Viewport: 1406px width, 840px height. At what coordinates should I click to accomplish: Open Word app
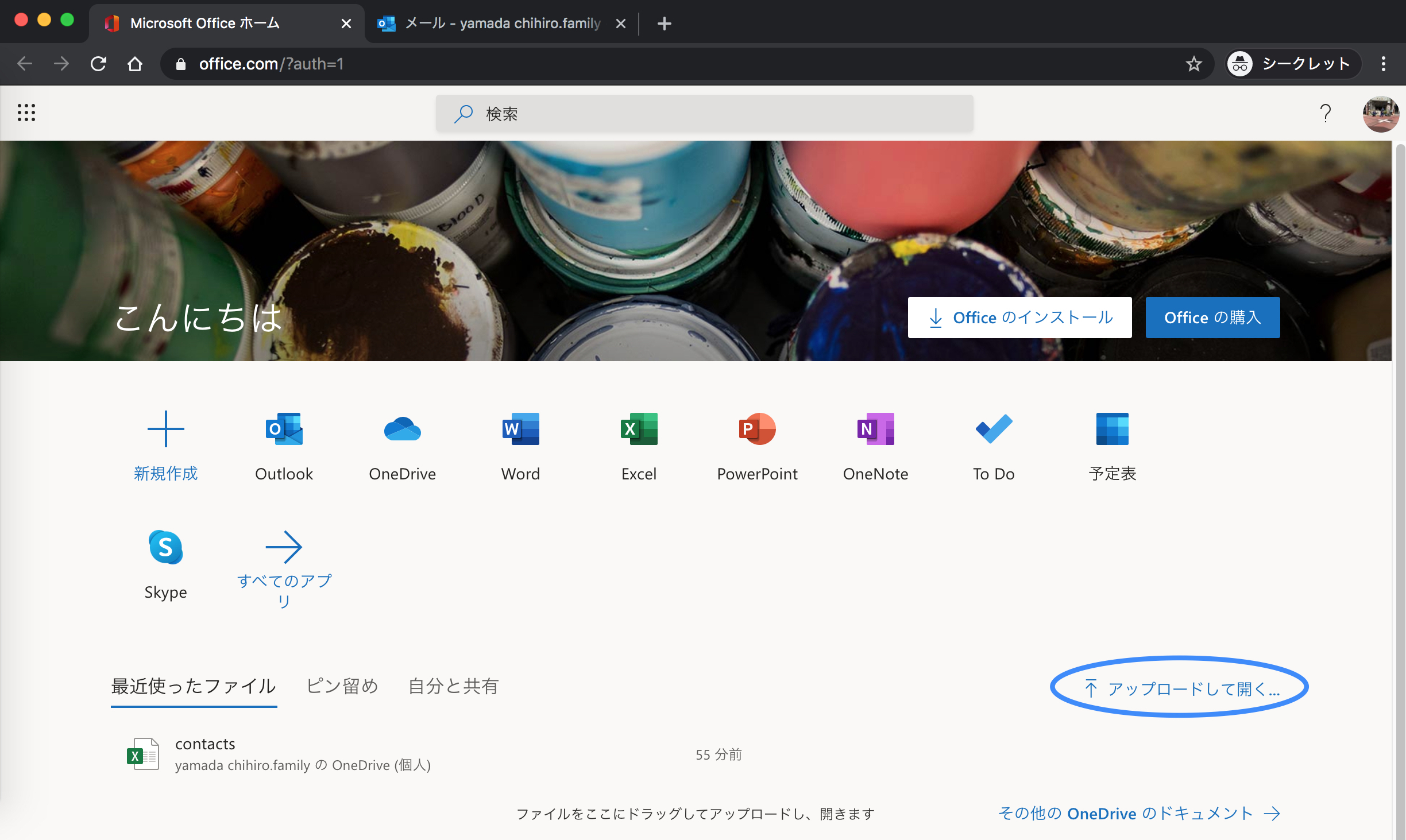click(520, 429)
